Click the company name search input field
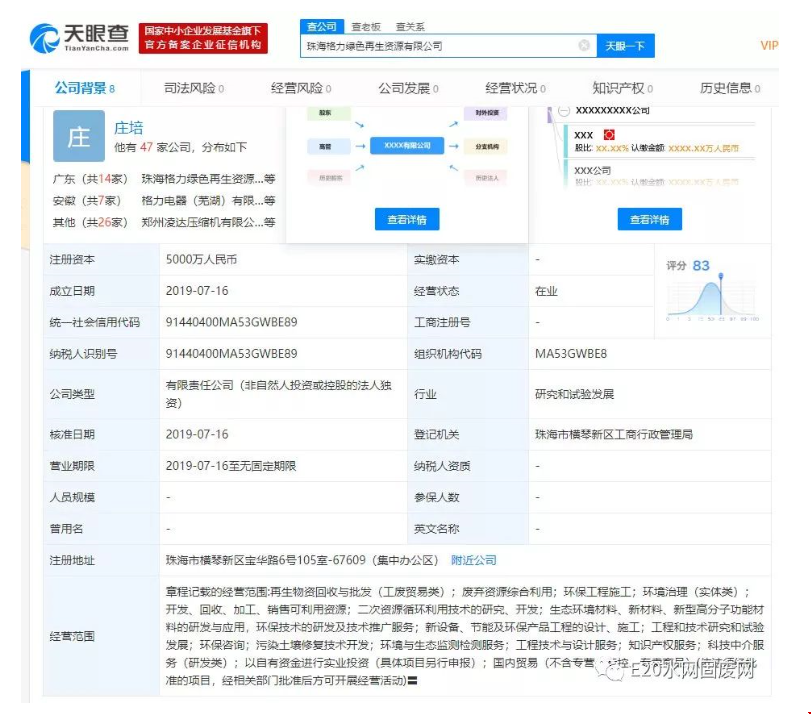This screenshot has height=714, width=811. pos(438,46)
